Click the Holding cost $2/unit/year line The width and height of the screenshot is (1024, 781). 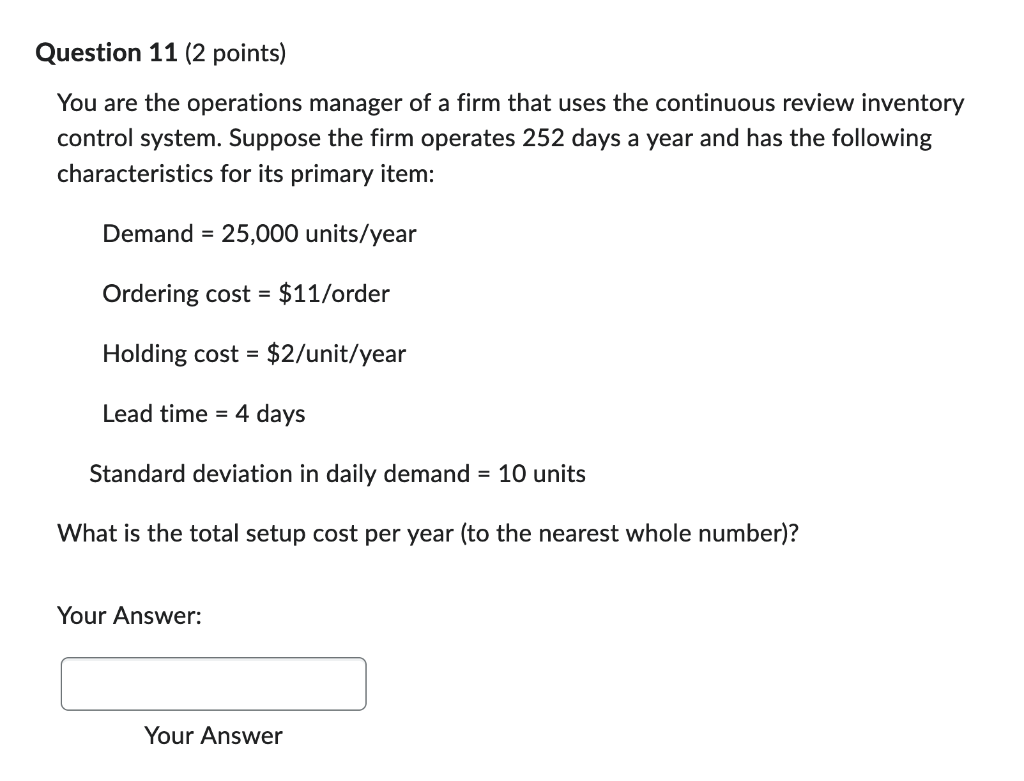254,354
